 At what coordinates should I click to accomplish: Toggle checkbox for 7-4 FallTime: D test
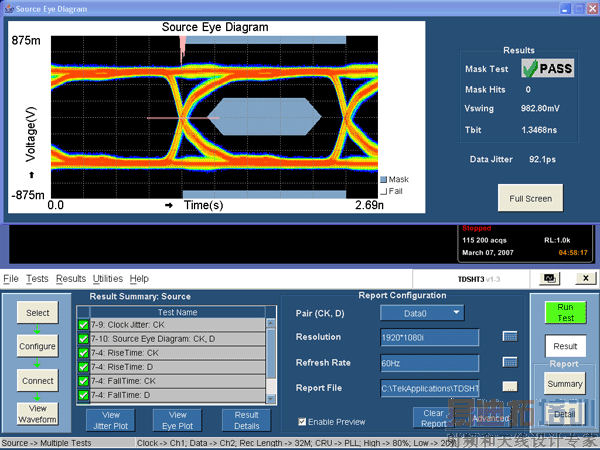[83, 395]
